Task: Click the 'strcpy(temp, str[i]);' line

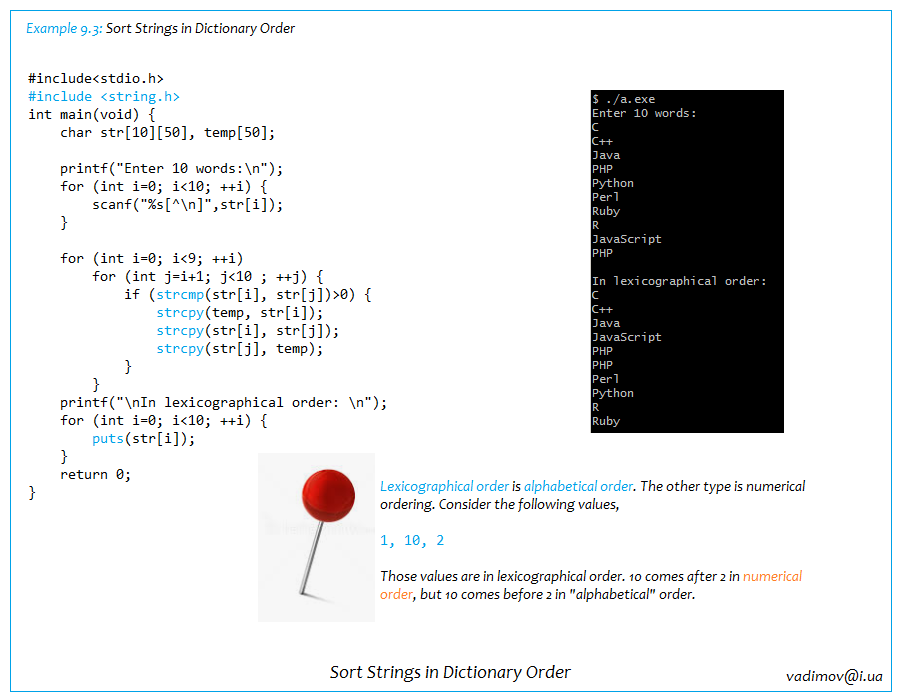Action: pos(240,313)
